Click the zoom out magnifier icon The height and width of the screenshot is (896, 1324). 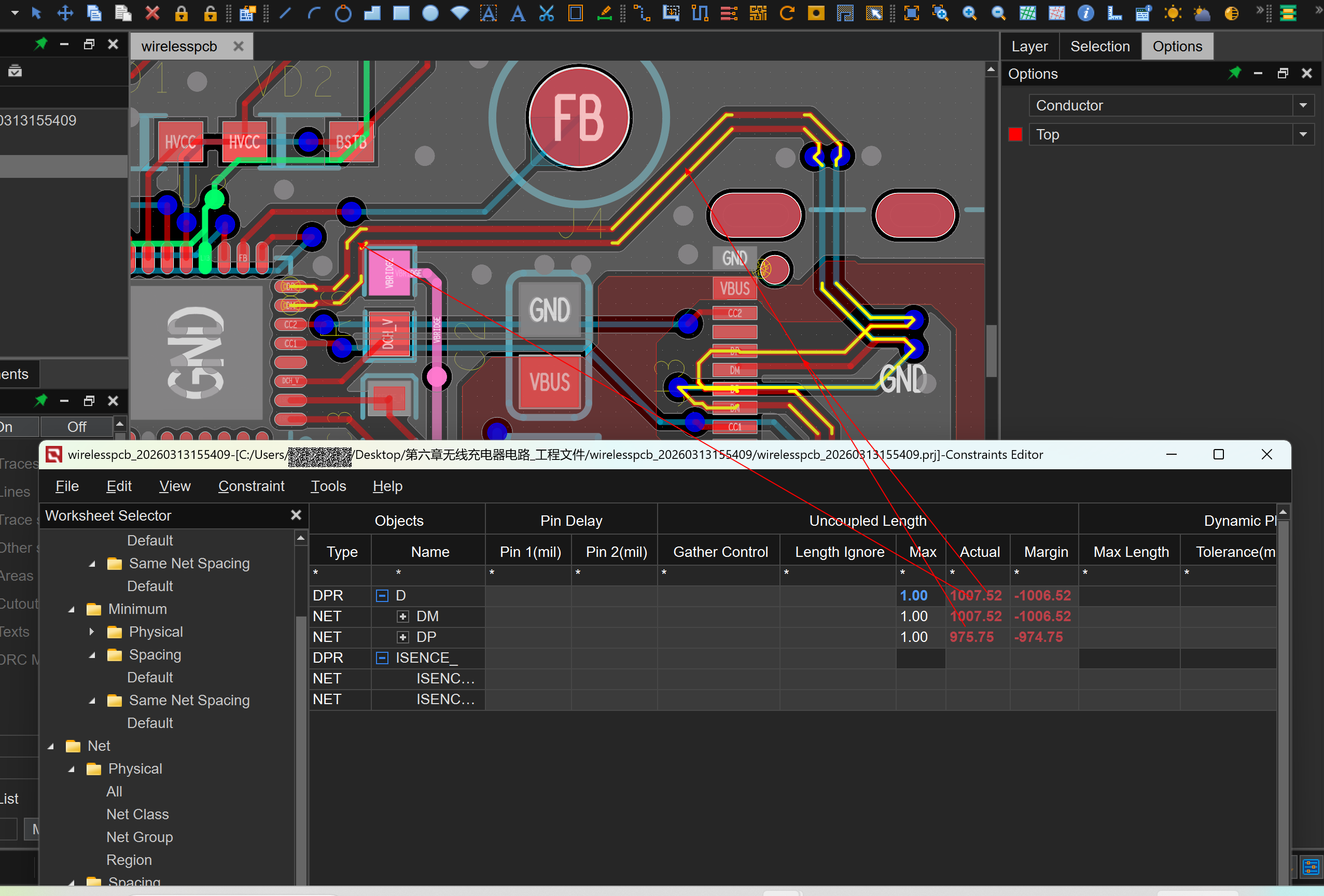click(x=998, y=13)
